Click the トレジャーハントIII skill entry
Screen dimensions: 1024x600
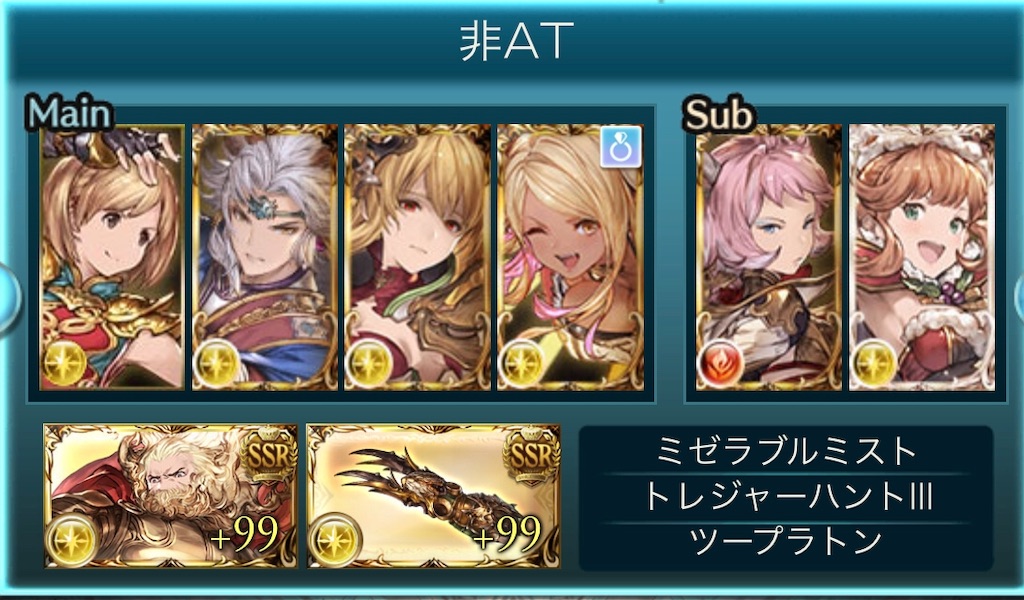[x=786, y=497]
